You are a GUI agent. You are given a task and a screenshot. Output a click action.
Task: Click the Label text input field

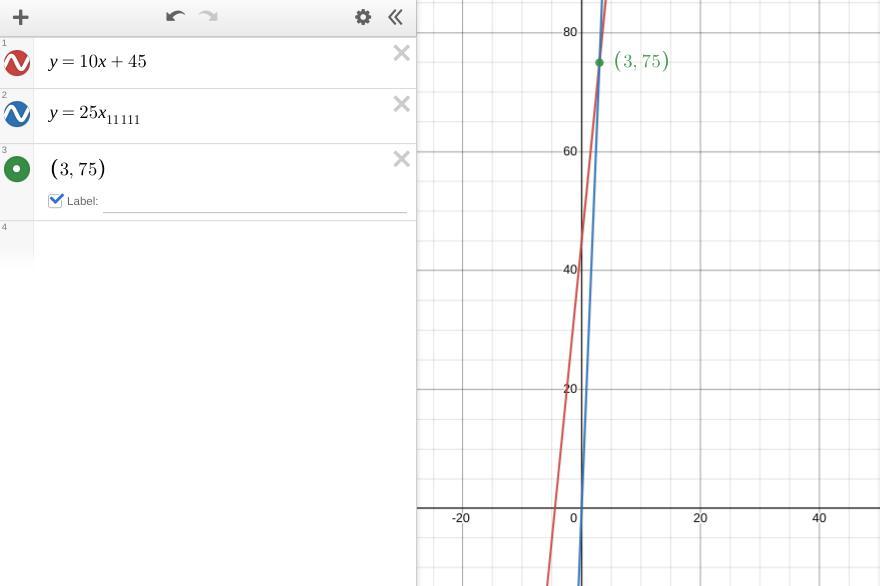[x=255, y=202]
